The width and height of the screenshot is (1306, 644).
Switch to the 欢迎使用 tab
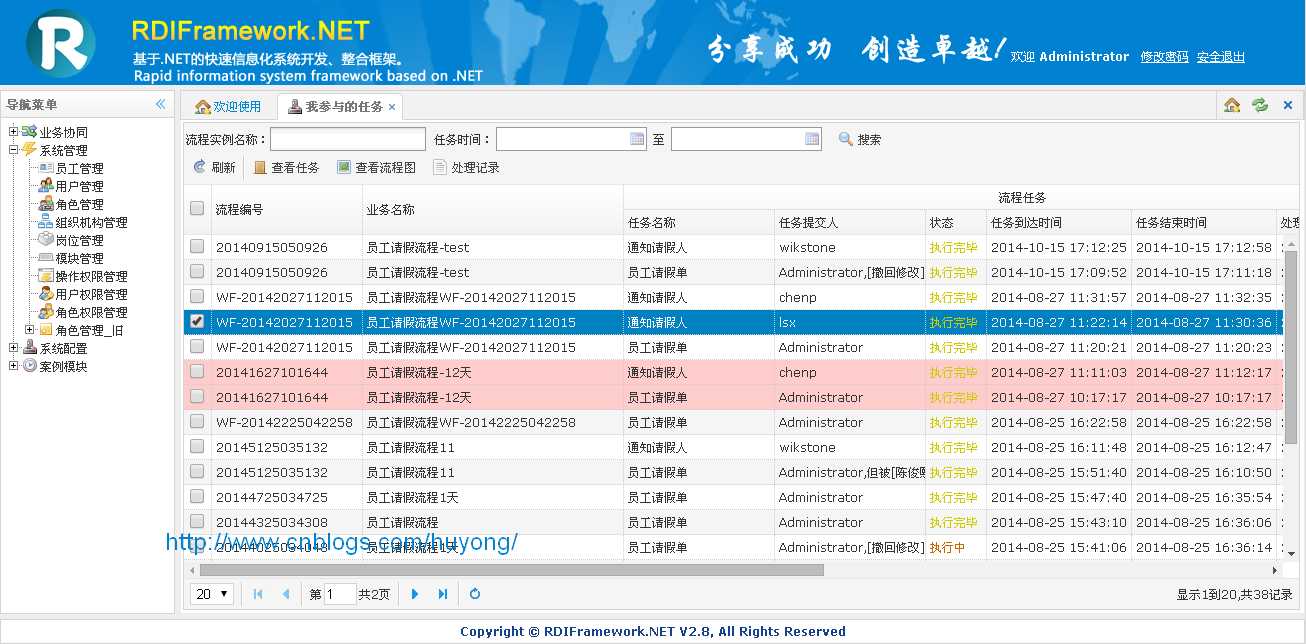(228, 106)
